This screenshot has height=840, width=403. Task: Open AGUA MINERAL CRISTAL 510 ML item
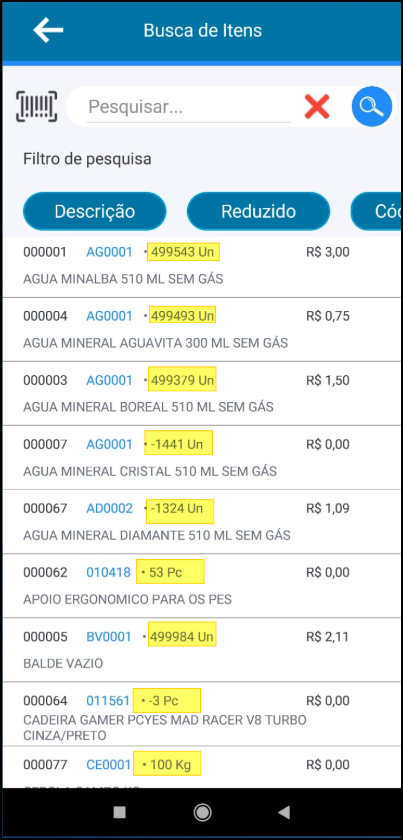pos(202,458)
